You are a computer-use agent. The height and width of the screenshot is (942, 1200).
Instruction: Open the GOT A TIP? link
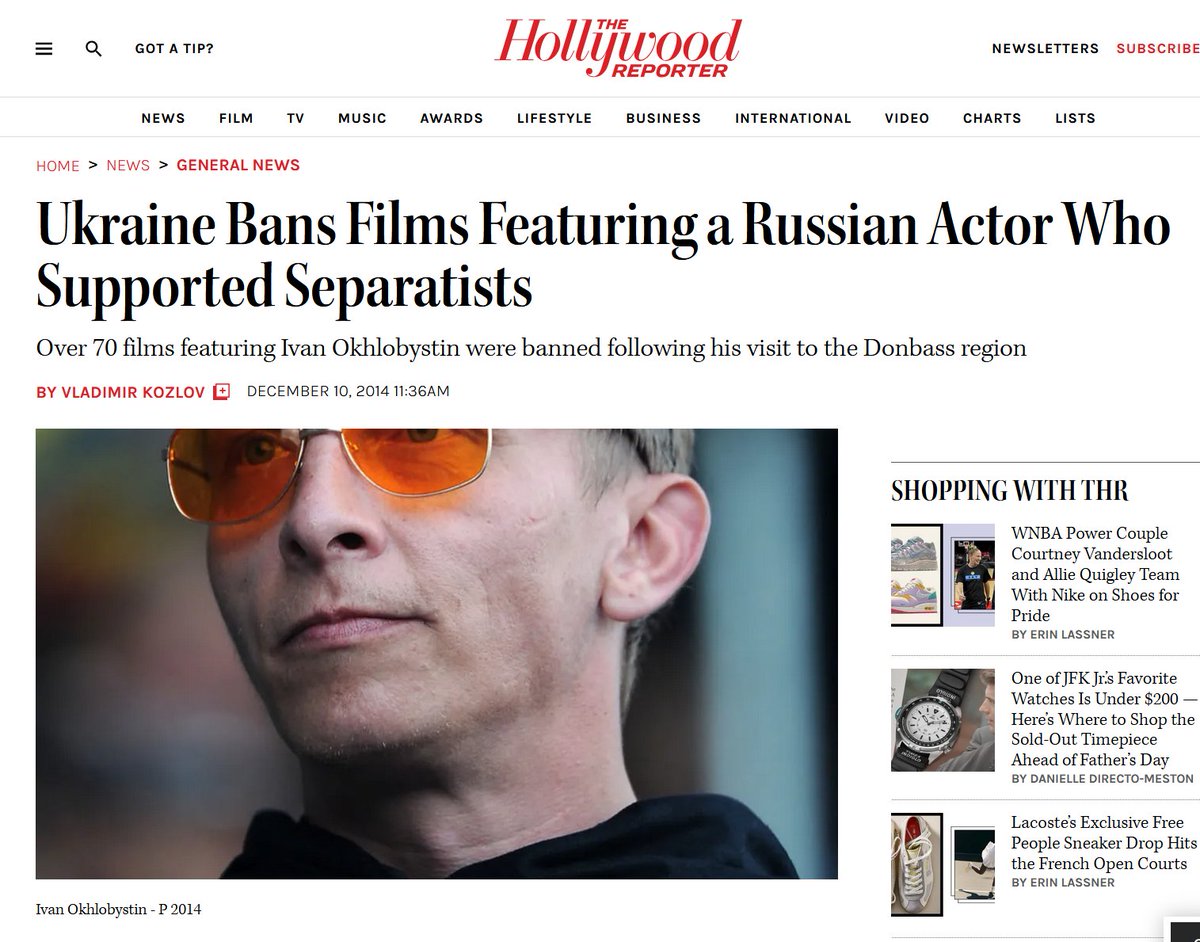point(174,48)
